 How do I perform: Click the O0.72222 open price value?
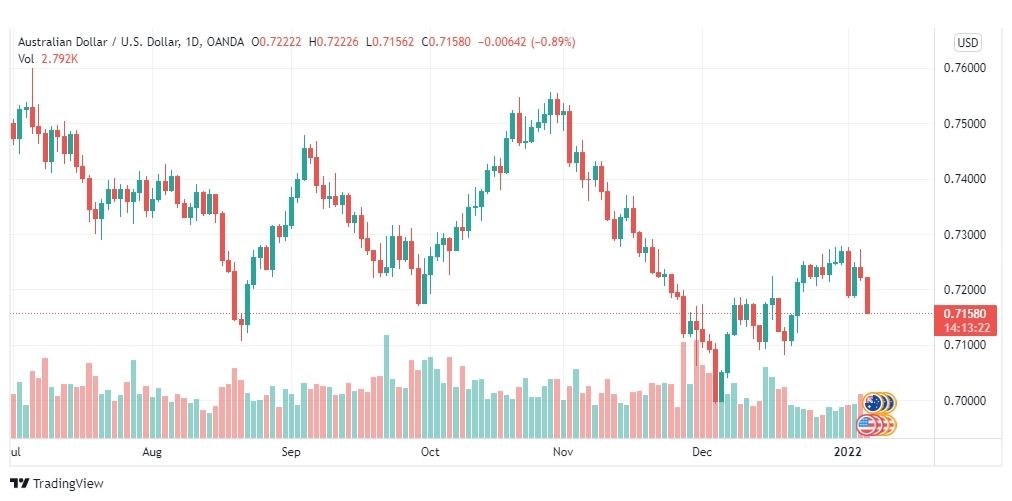tap(278, 42)
